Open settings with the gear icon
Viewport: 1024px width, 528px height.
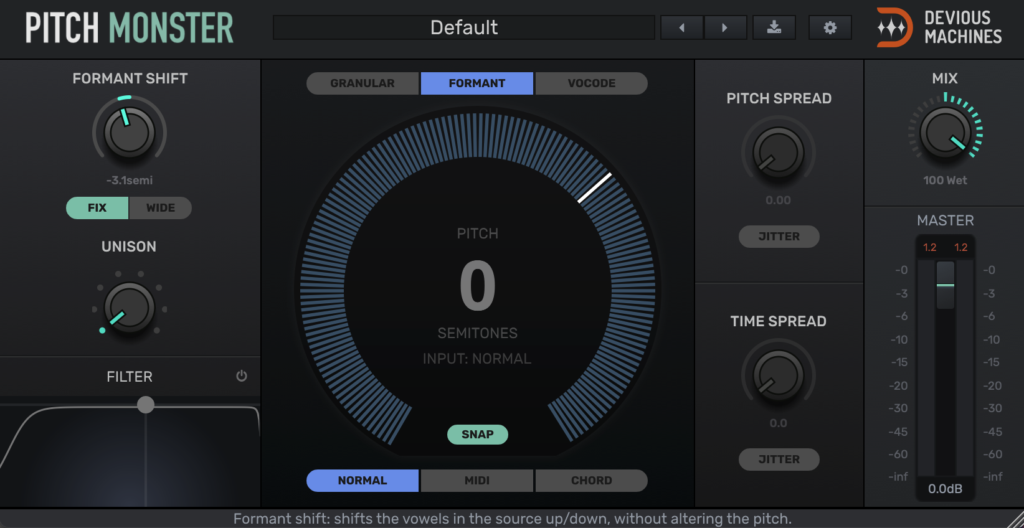(829, 28)
